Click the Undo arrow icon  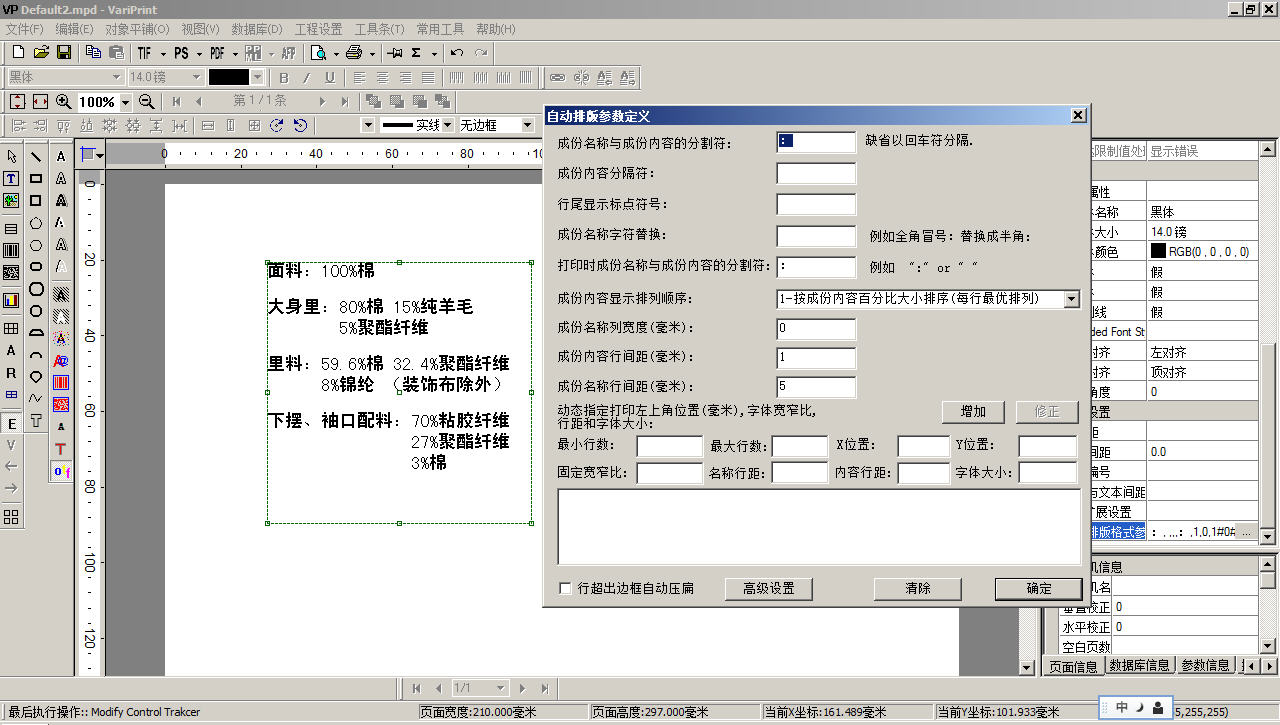[x=457, y=53]
